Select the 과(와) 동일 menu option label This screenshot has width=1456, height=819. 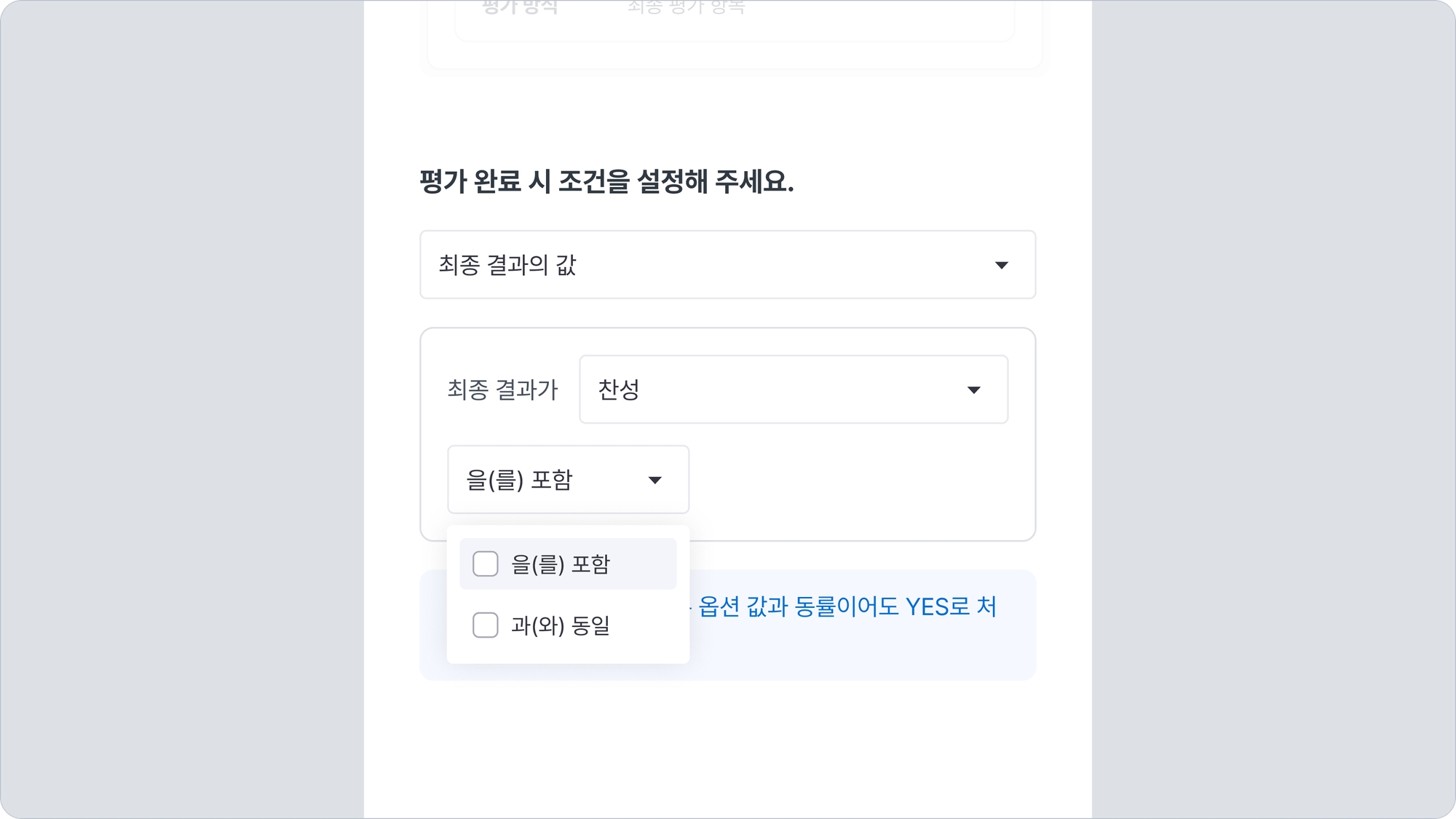[x=561, y=625]
